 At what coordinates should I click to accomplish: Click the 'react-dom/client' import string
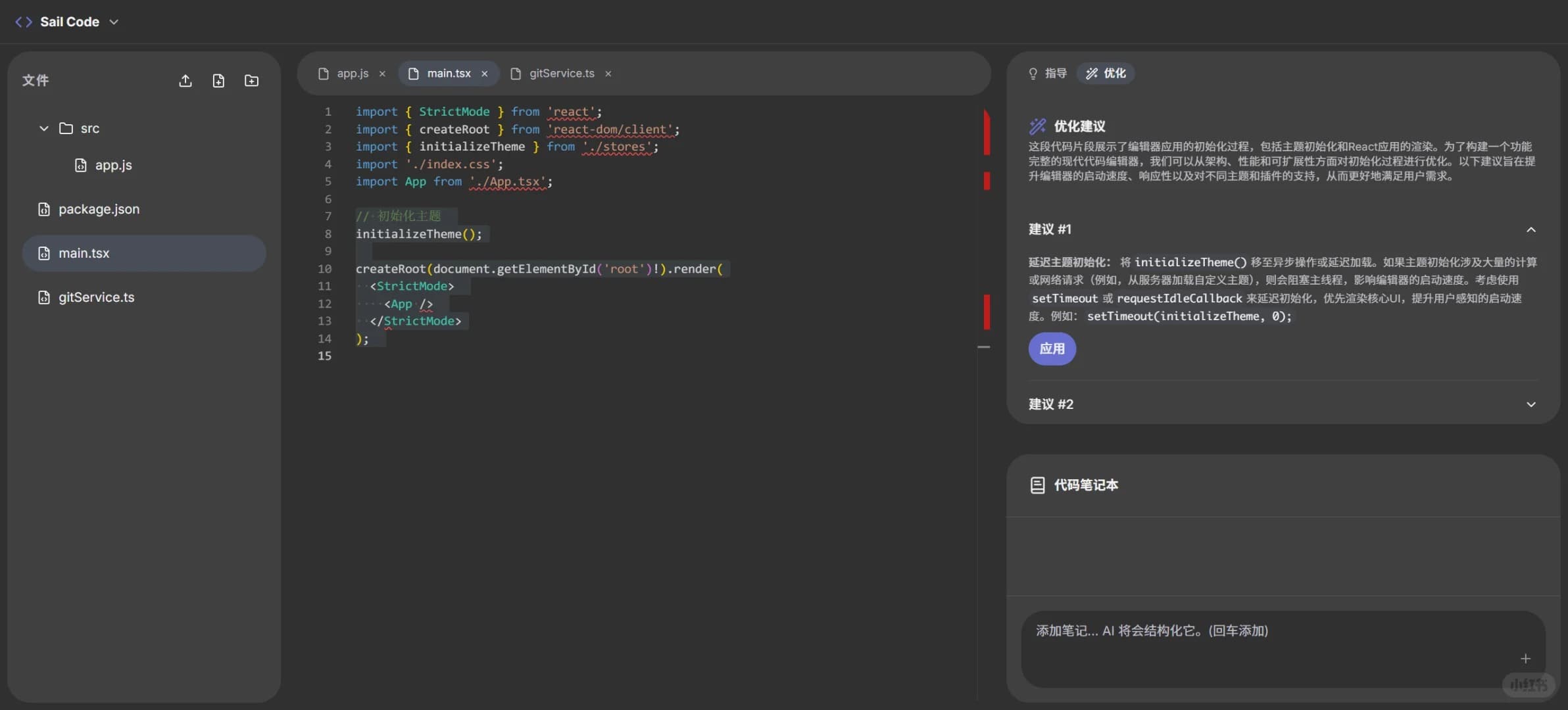pos(610,130)
